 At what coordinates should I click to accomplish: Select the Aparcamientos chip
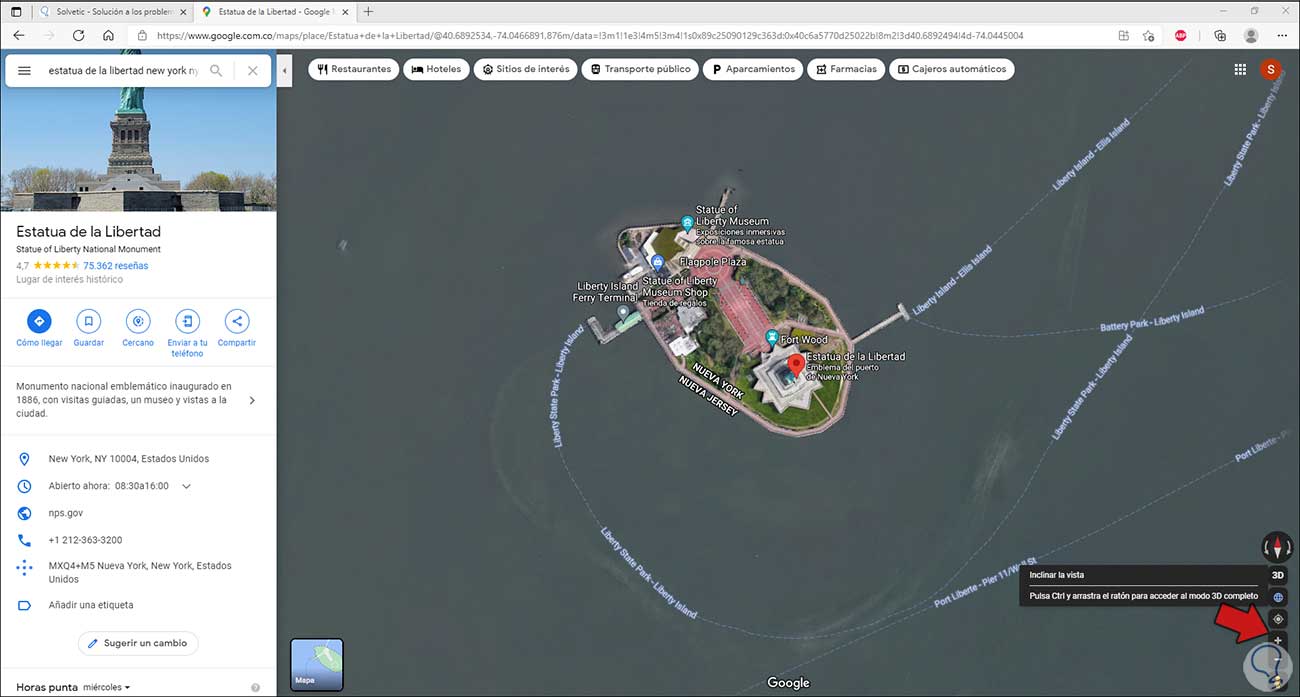point(753,70)
